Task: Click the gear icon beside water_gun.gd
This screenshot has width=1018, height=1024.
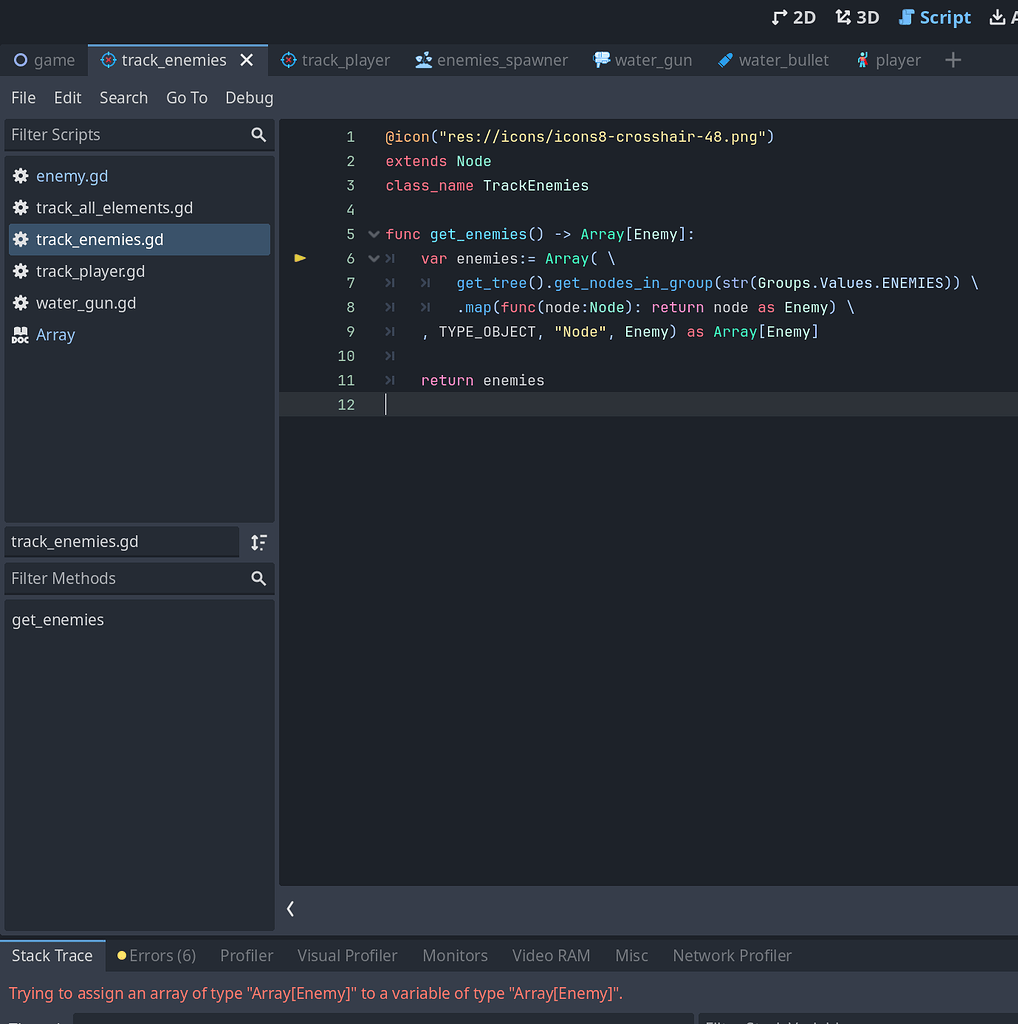Action: (x=20, y=302)
